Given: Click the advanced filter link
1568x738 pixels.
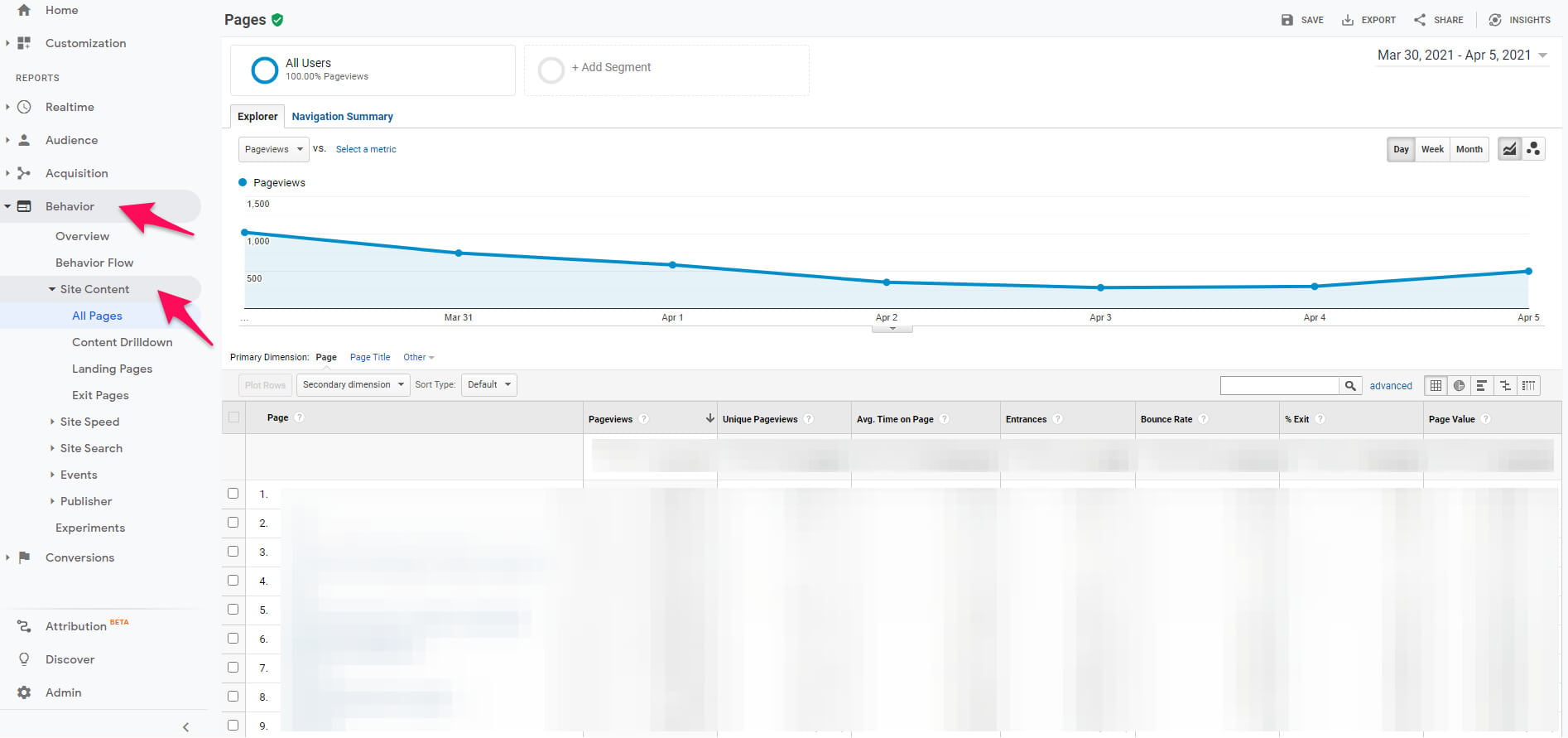Looking at the screenshot, I should 1391,386.
